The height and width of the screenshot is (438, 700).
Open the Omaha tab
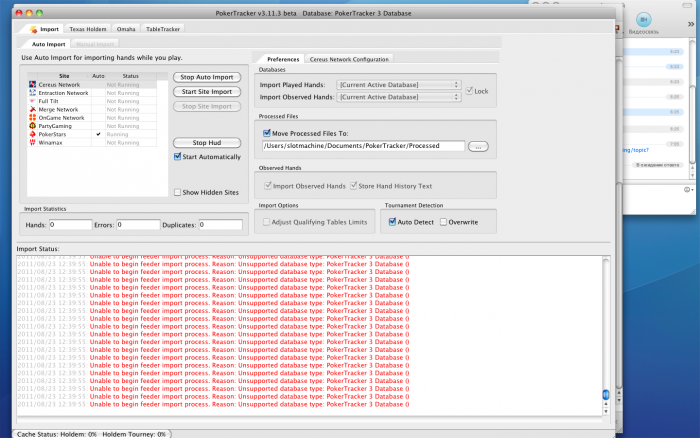tap(126, 29)
